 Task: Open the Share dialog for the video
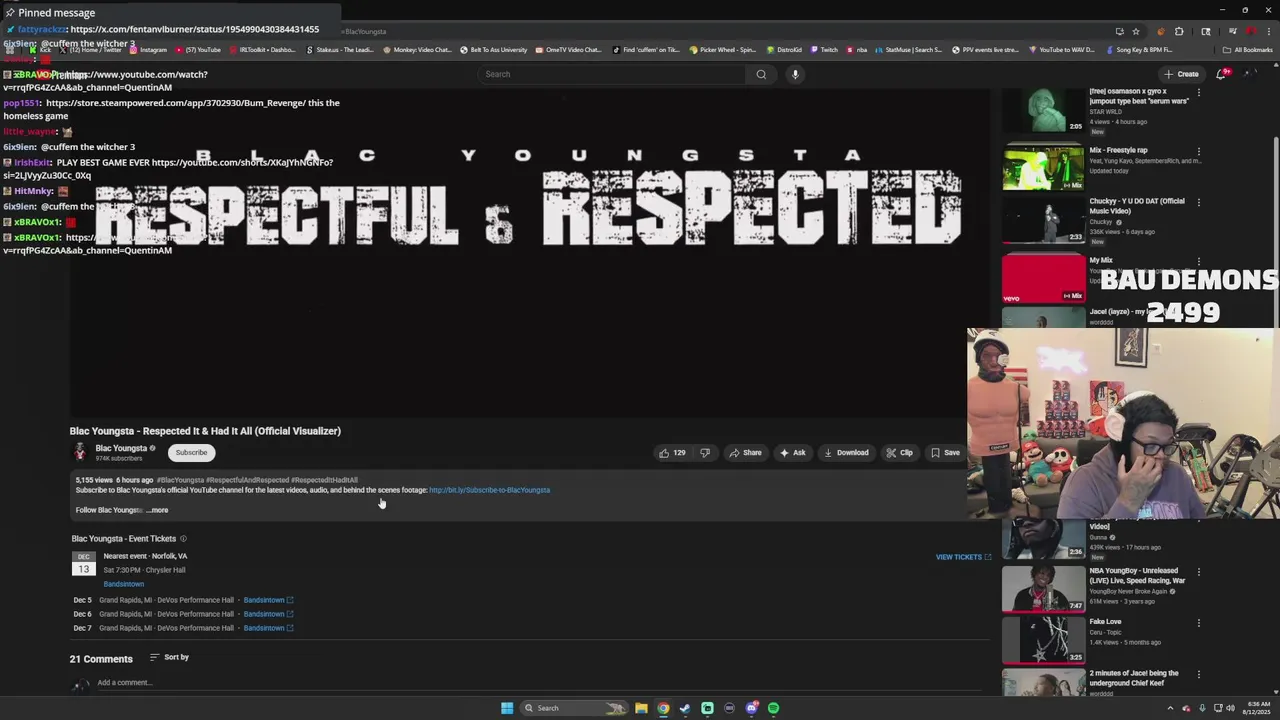pos(745,453)
